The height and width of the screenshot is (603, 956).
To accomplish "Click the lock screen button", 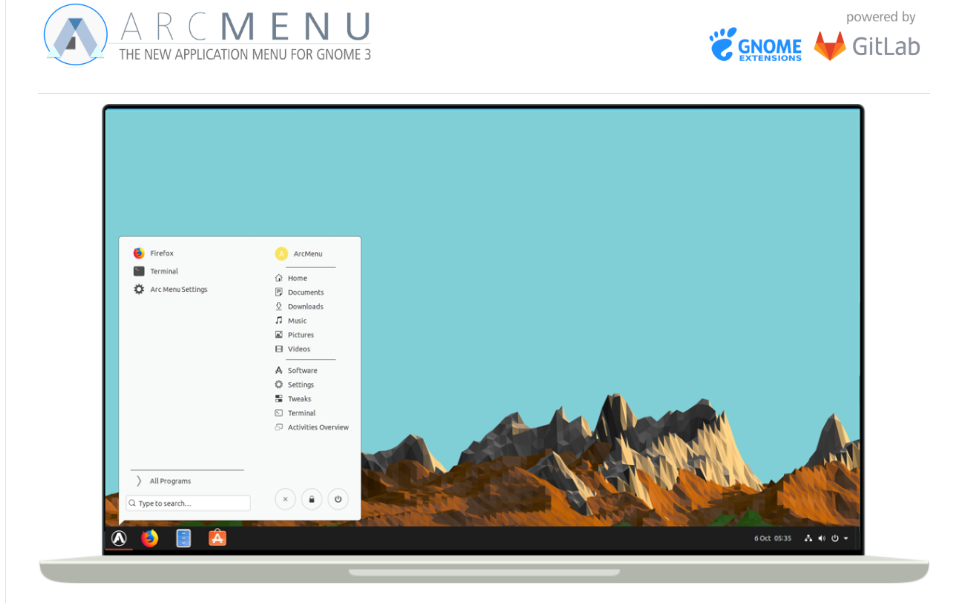I will (x=312, y=499).
